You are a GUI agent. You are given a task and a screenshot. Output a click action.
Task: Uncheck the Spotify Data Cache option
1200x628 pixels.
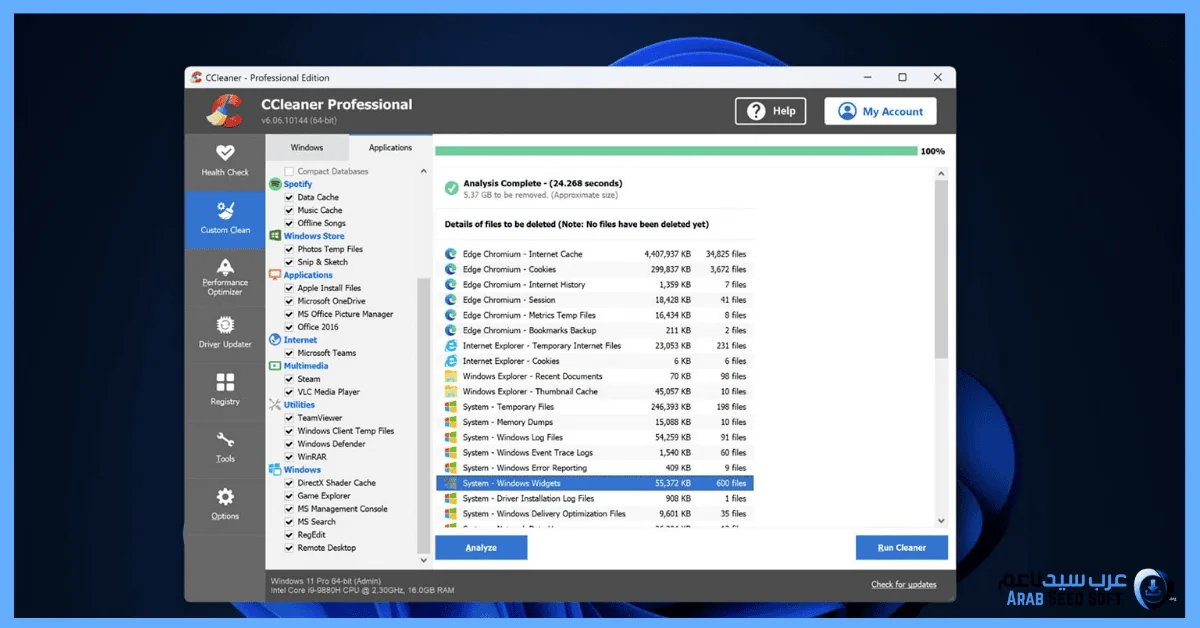click(289, 196)
